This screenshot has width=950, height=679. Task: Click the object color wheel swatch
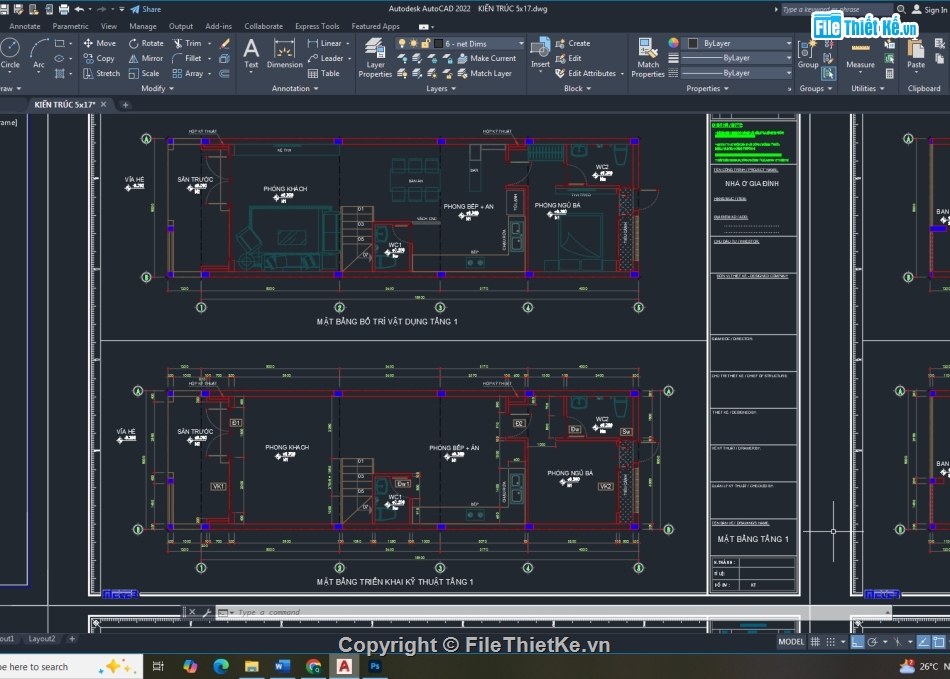pos(673,43)
